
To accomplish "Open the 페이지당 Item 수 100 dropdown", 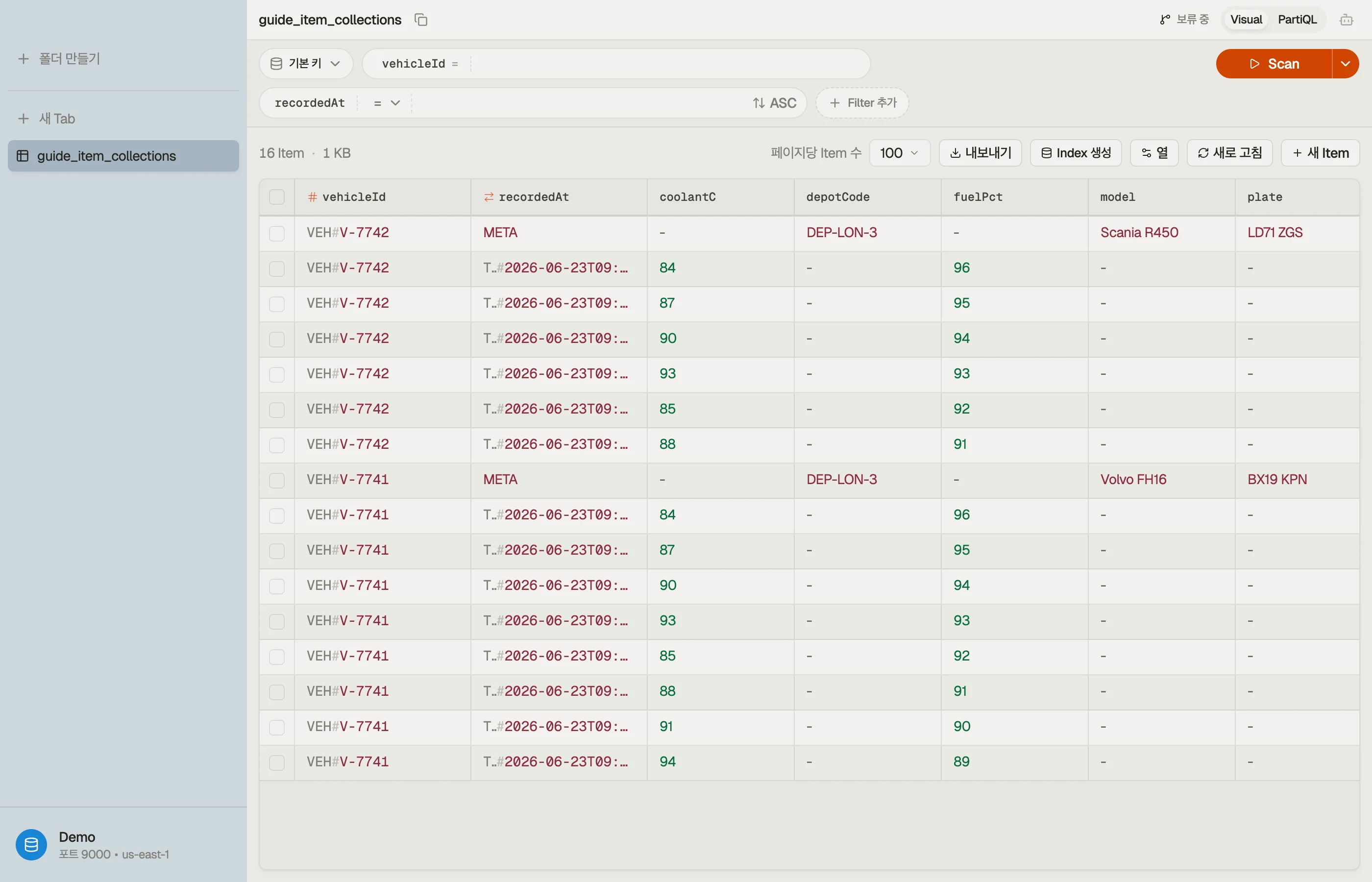I will point(899,153).
